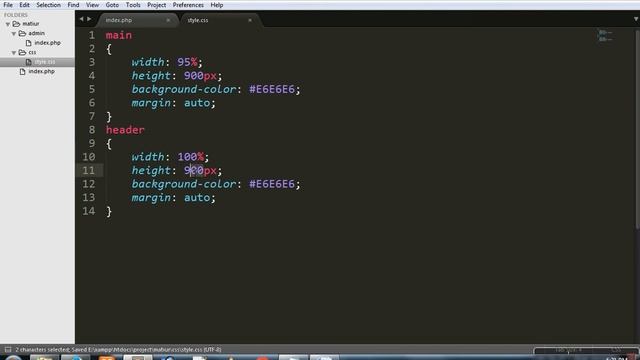Select the css folder name

click(x=32, y=52)
